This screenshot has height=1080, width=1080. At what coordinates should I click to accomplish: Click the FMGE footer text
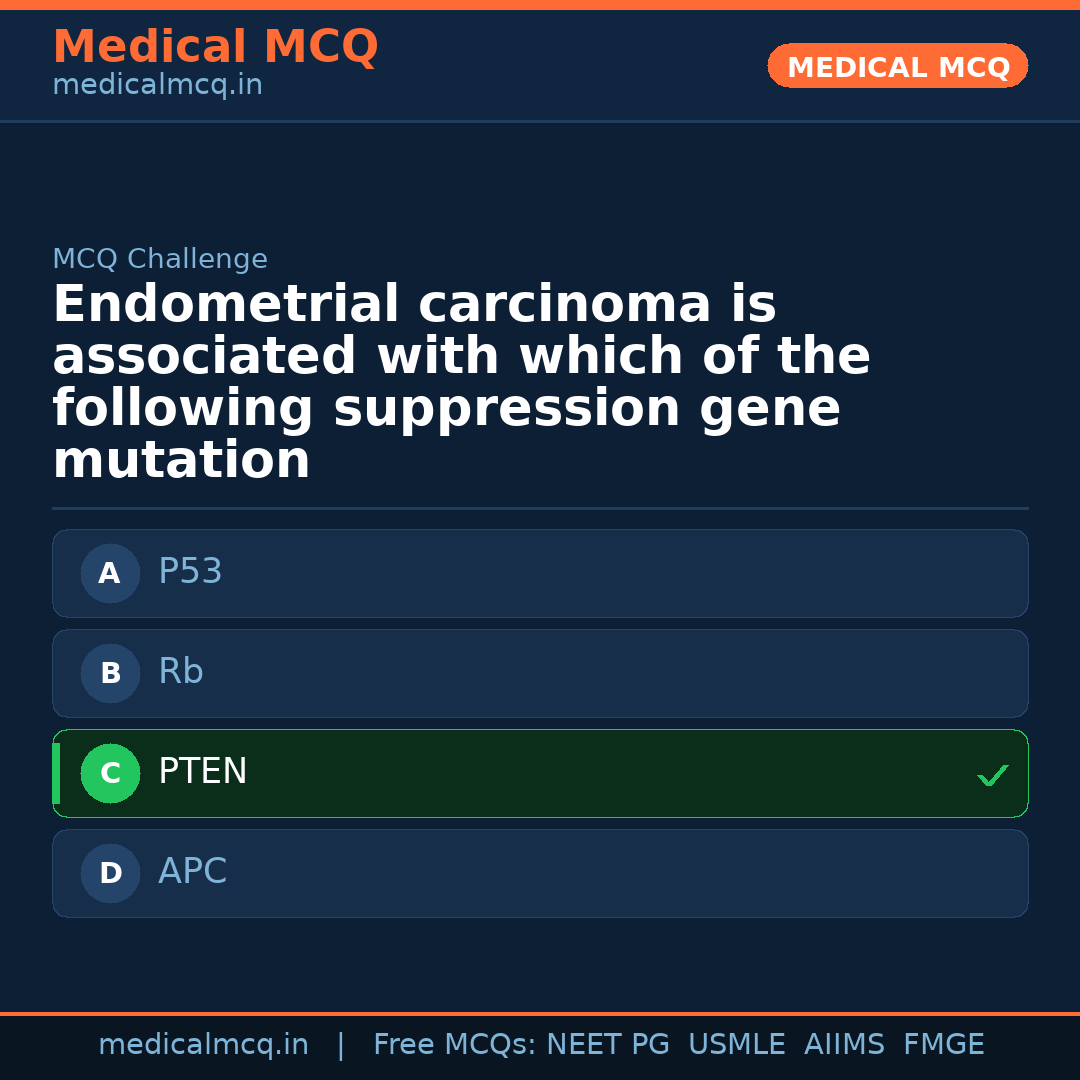[x=943, y=1045]
